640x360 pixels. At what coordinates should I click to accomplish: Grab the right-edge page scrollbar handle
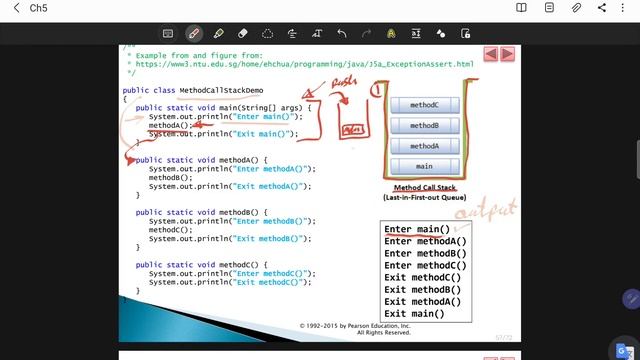(x=638, y=159)
